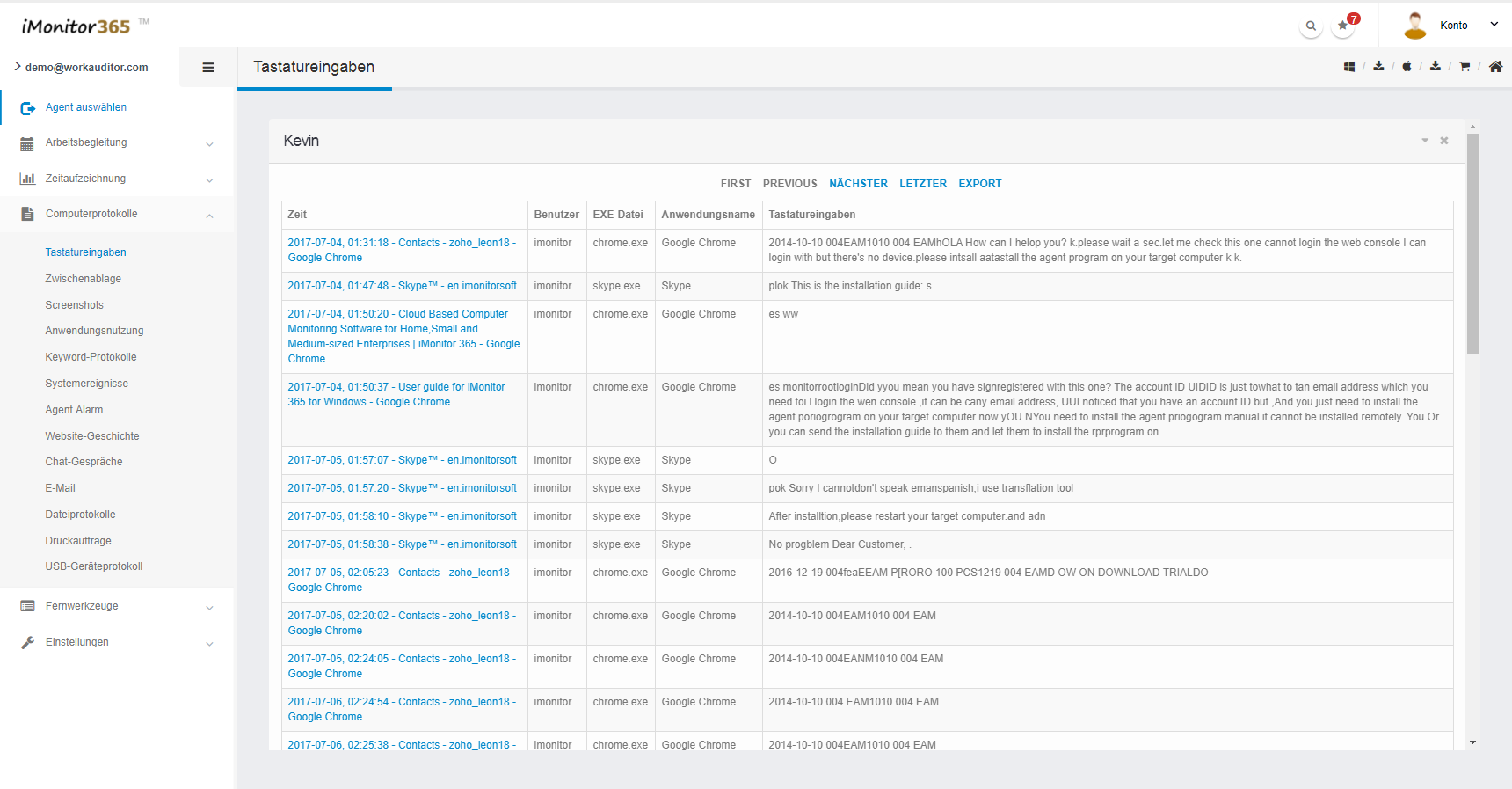Open the shopping cart icon
The image size is (1512, 789).
tap(1465, 67)
